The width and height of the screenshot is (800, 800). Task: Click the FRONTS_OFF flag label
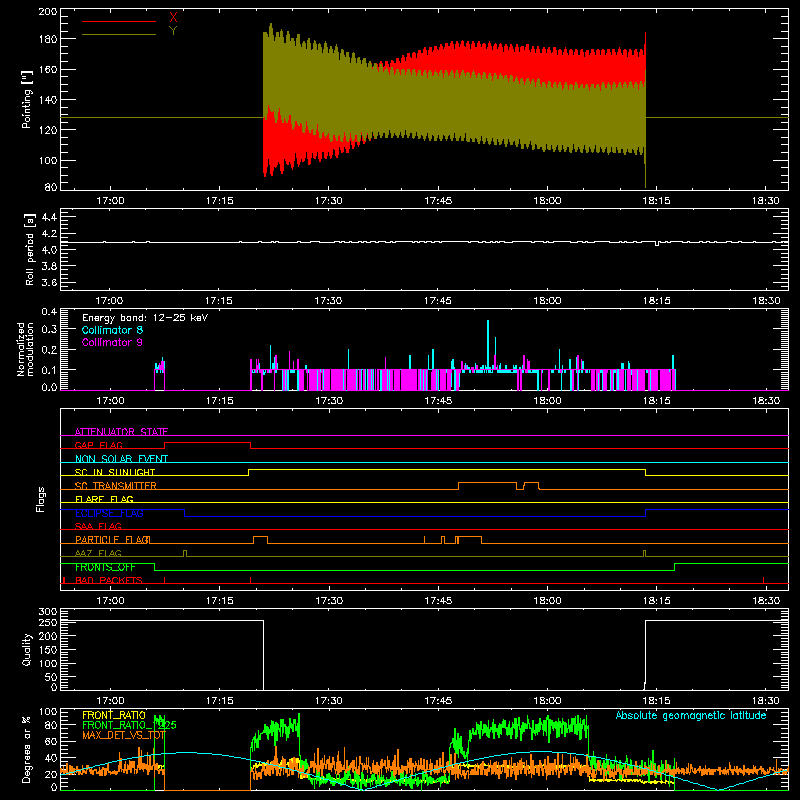click(105, 567)
